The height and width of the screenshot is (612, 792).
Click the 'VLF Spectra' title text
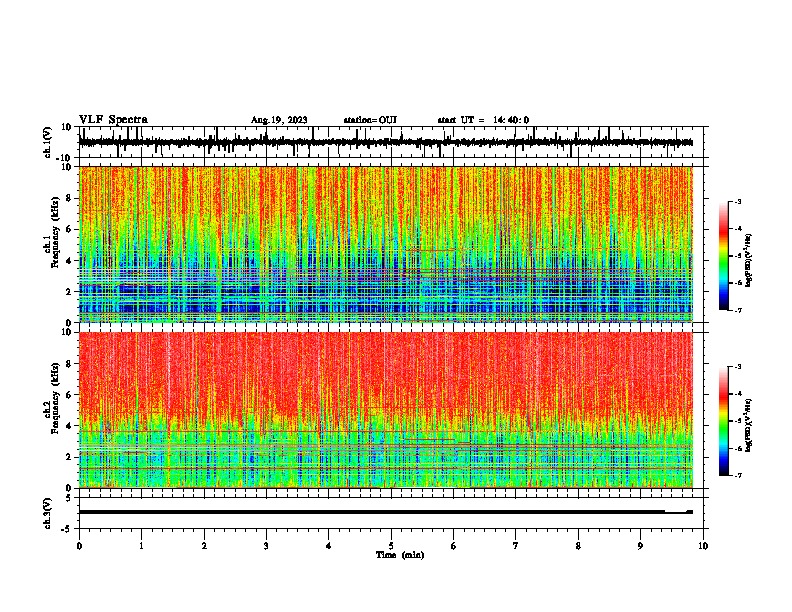click(x=113, y=120)
